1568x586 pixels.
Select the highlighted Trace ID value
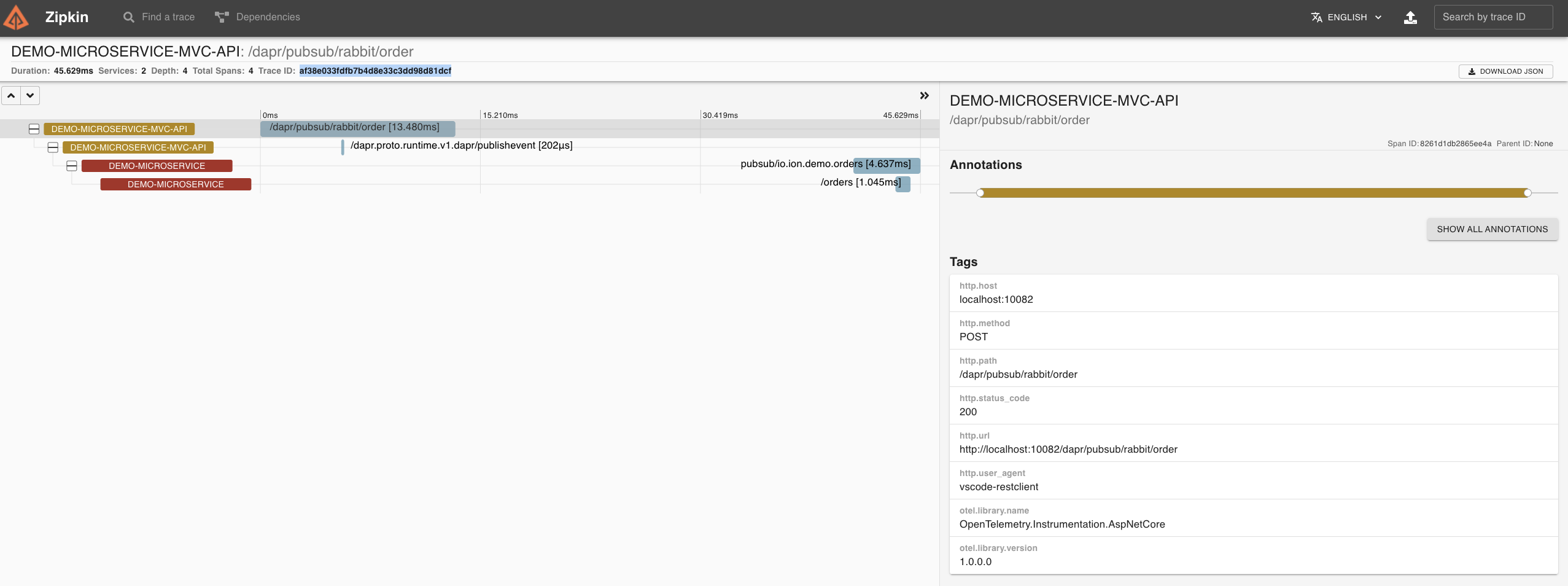click(374, 71)
